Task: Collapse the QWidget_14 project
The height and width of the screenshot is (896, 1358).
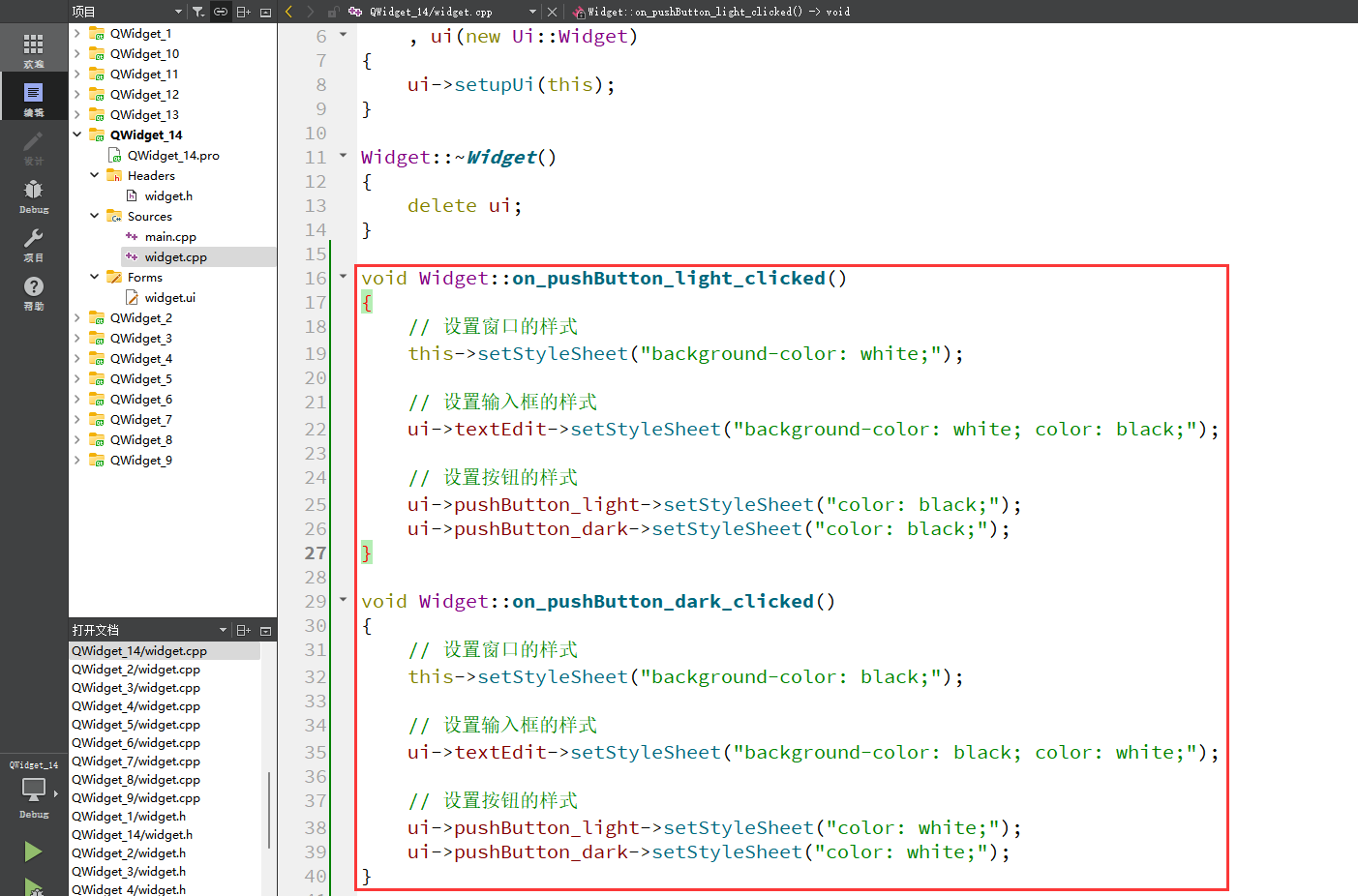Action: coord(77,134)
